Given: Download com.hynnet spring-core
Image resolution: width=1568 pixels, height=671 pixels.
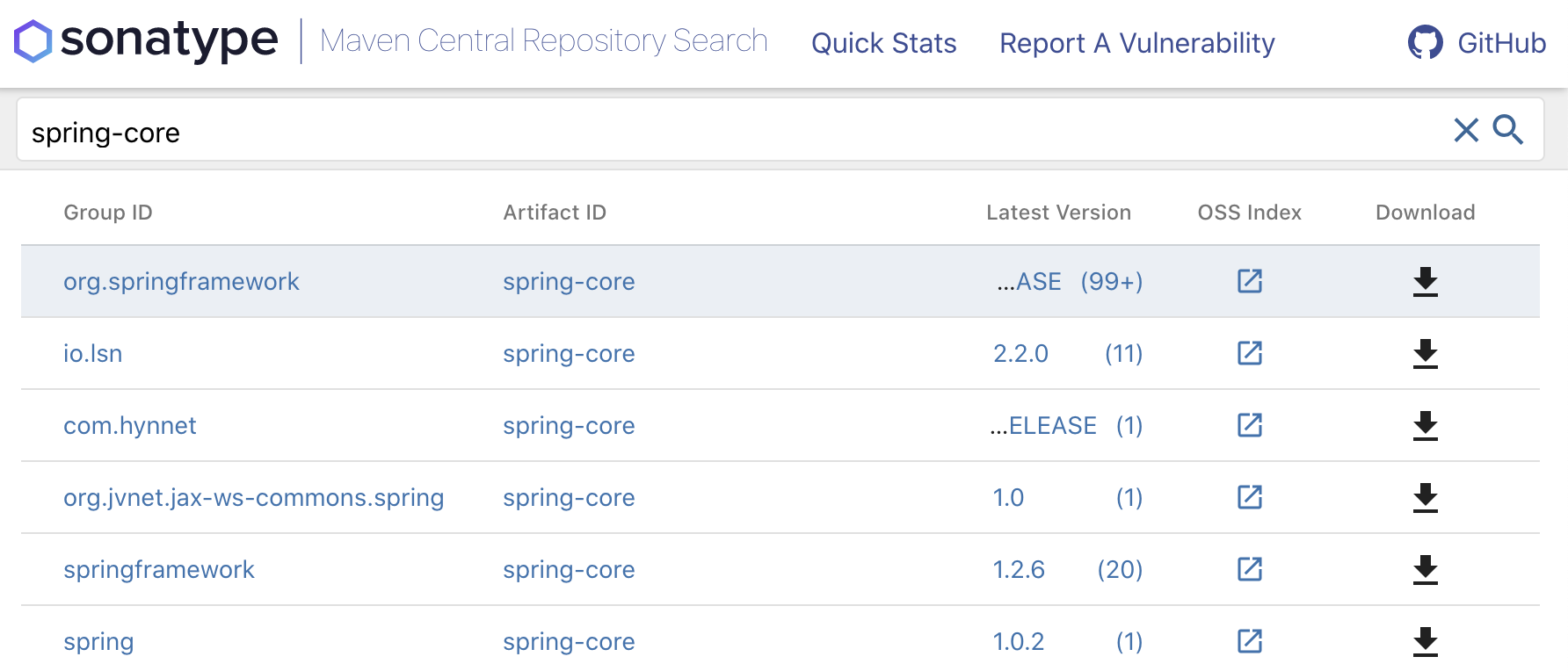Looking at the screenshot, I should pyautogui.click(x=1426, y=426).
